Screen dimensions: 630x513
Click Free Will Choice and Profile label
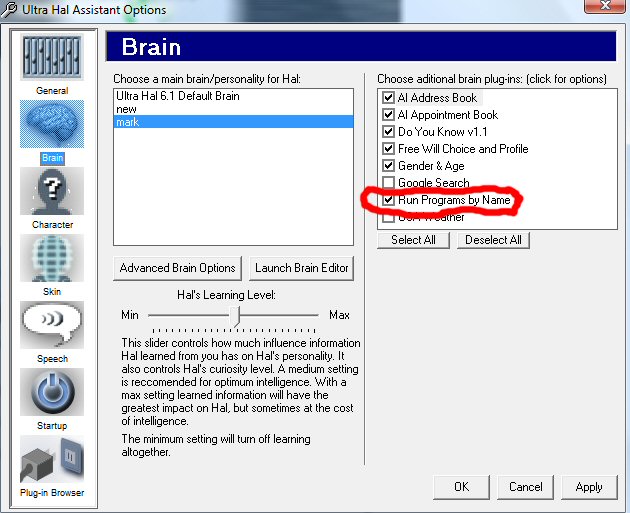[463, 149]
